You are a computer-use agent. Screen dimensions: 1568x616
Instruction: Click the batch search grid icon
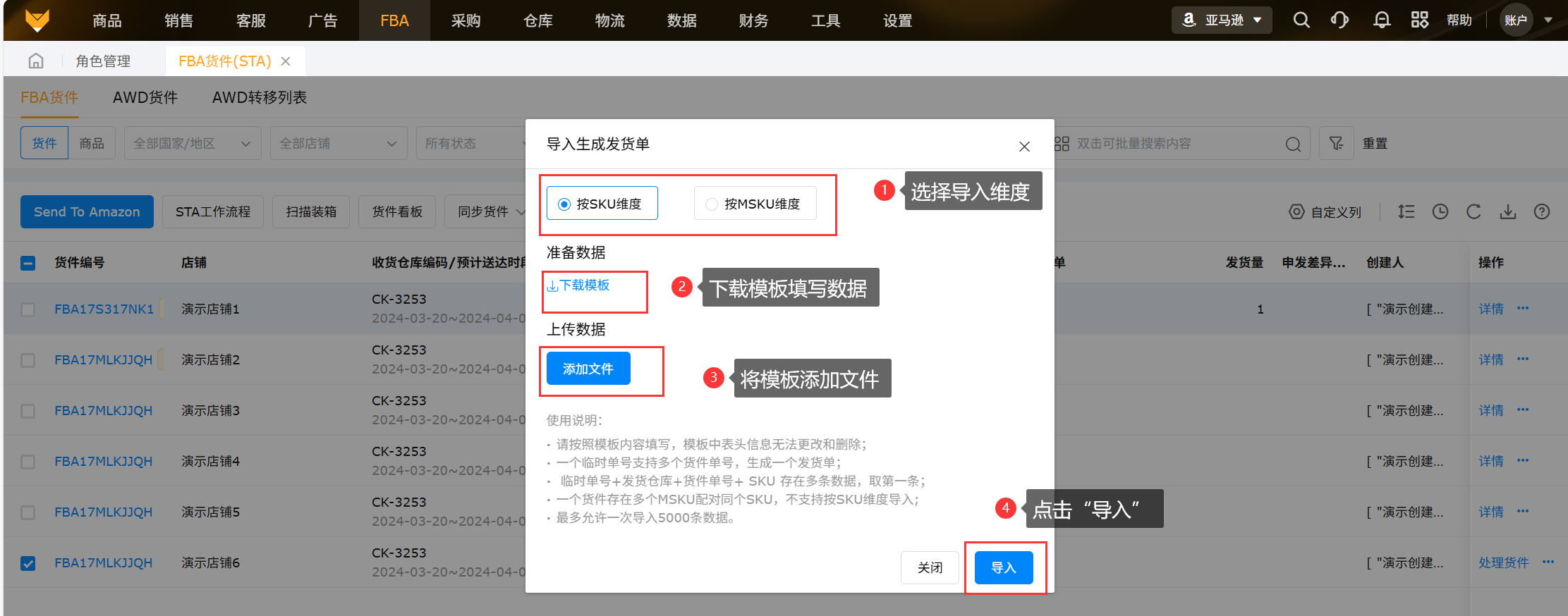[x=1062, y=144]
